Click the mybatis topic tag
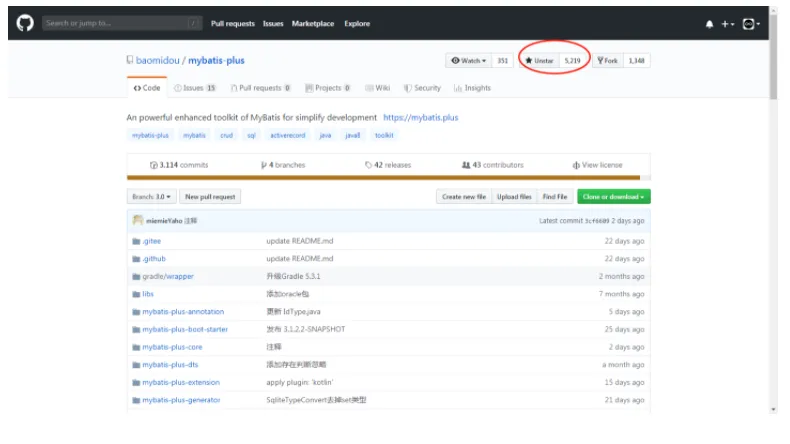Viewport: 790px width, 444px height. point(194,135)
